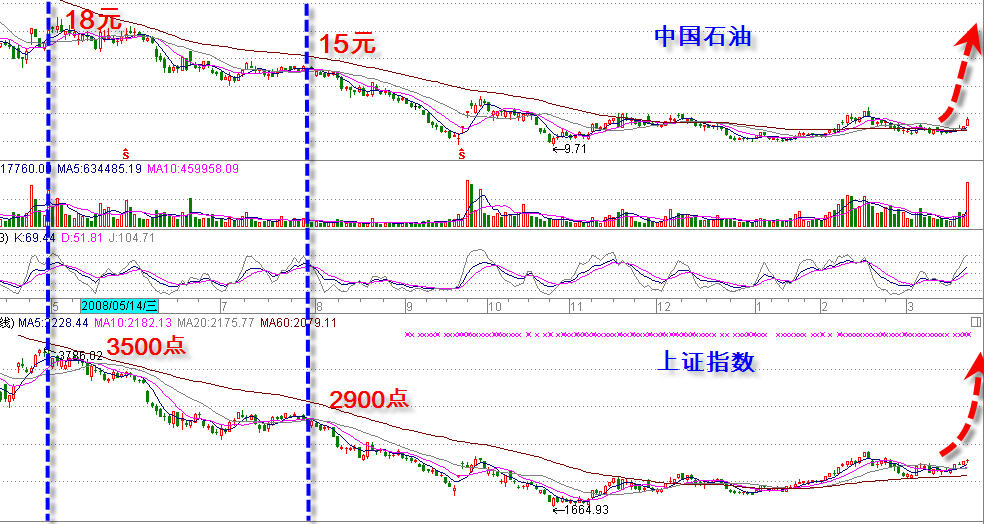Viewport: 984px width, 524px height.
Task: Select the highlighted date tag 2008/05/14/三
Action: [120, 306]
